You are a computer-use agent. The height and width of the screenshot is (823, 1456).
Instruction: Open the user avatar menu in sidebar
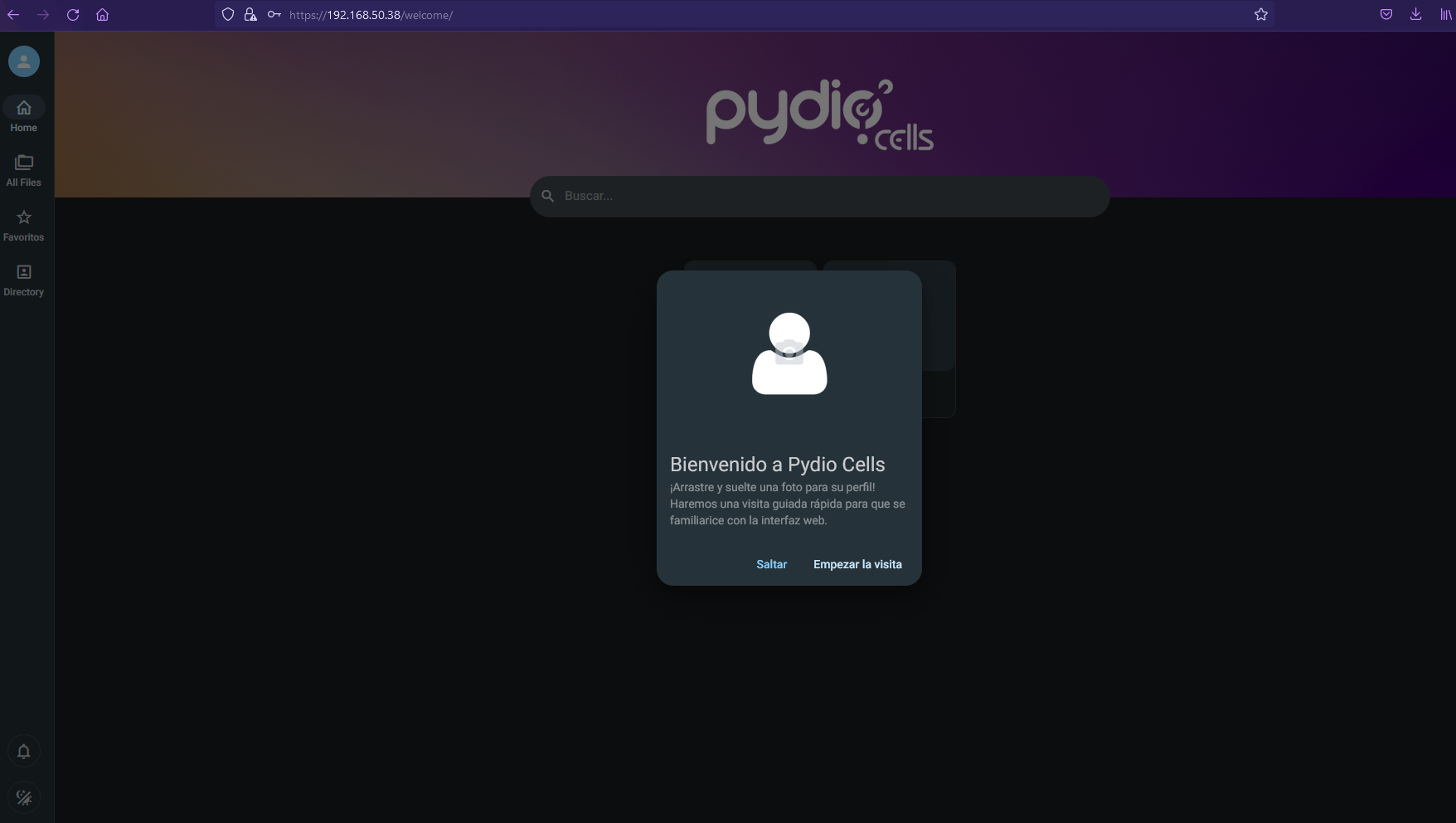[24, 61]
